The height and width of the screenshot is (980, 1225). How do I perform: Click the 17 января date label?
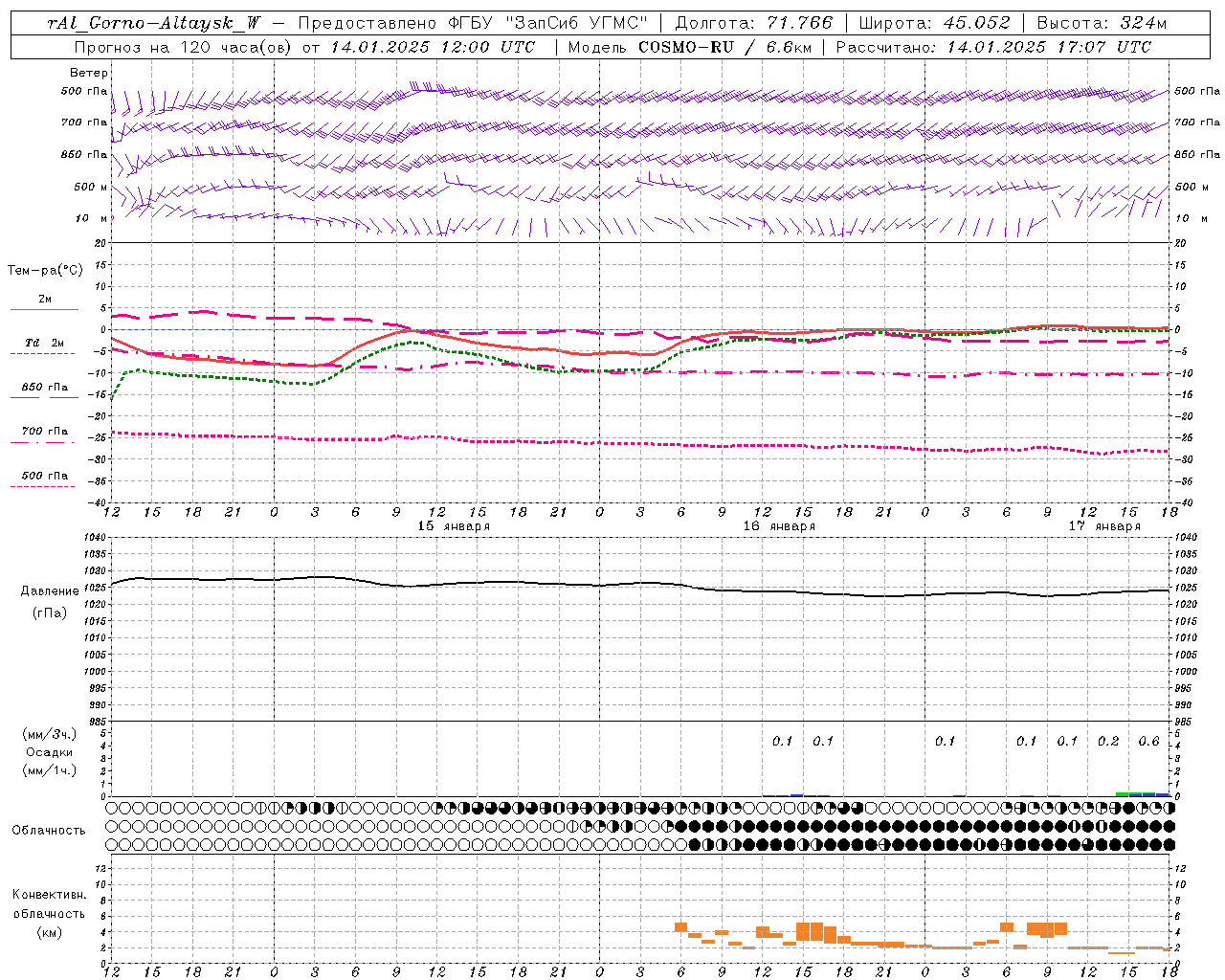[x=1104, y=525]
